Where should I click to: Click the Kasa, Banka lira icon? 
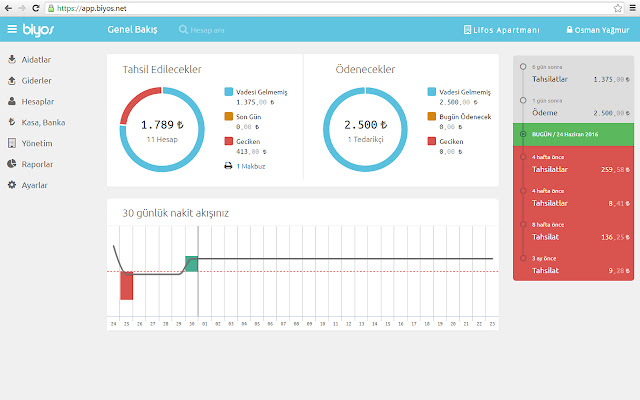[x=12, y=122]
